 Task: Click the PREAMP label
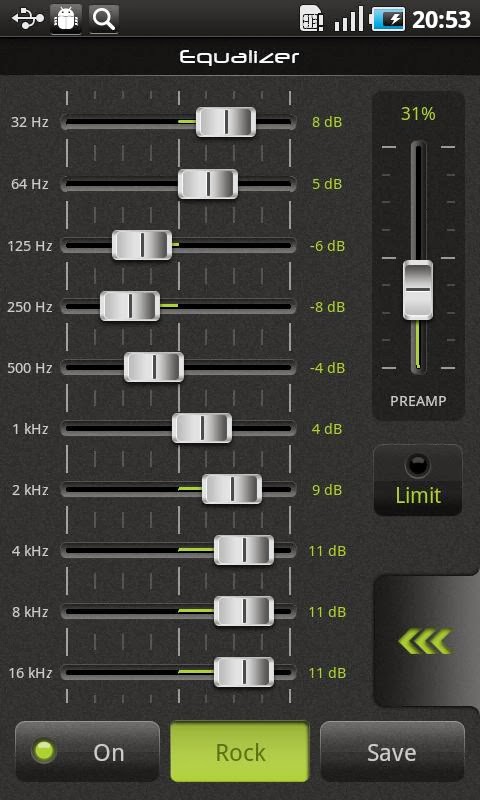coord(418,401)
